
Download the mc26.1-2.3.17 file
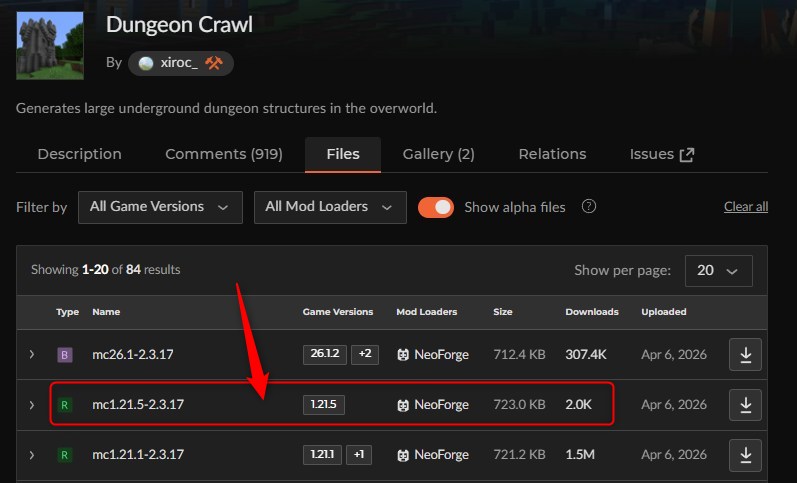pos(745,354)
